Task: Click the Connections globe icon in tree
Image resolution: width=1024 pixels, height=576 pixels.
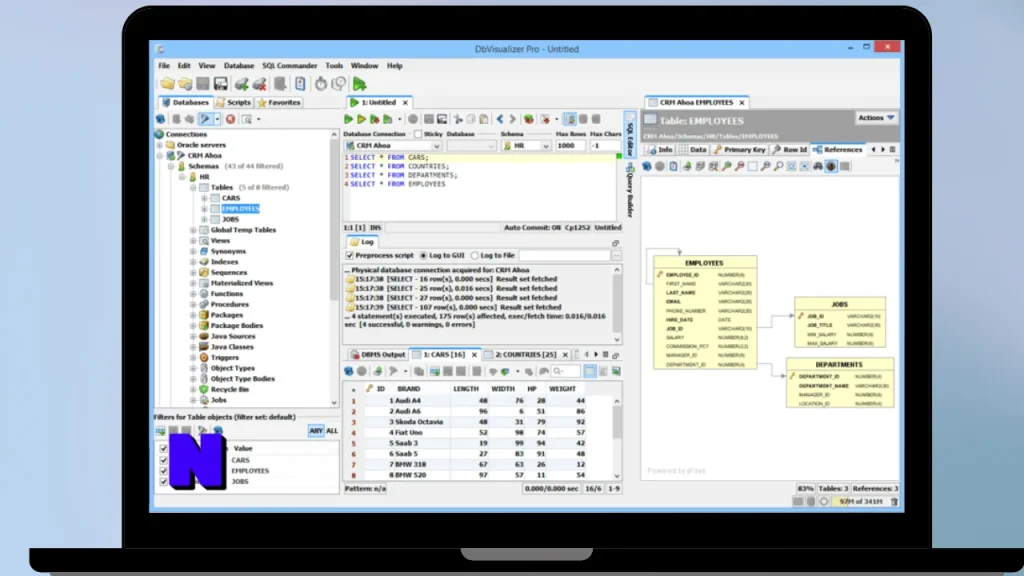Action: 159,134
